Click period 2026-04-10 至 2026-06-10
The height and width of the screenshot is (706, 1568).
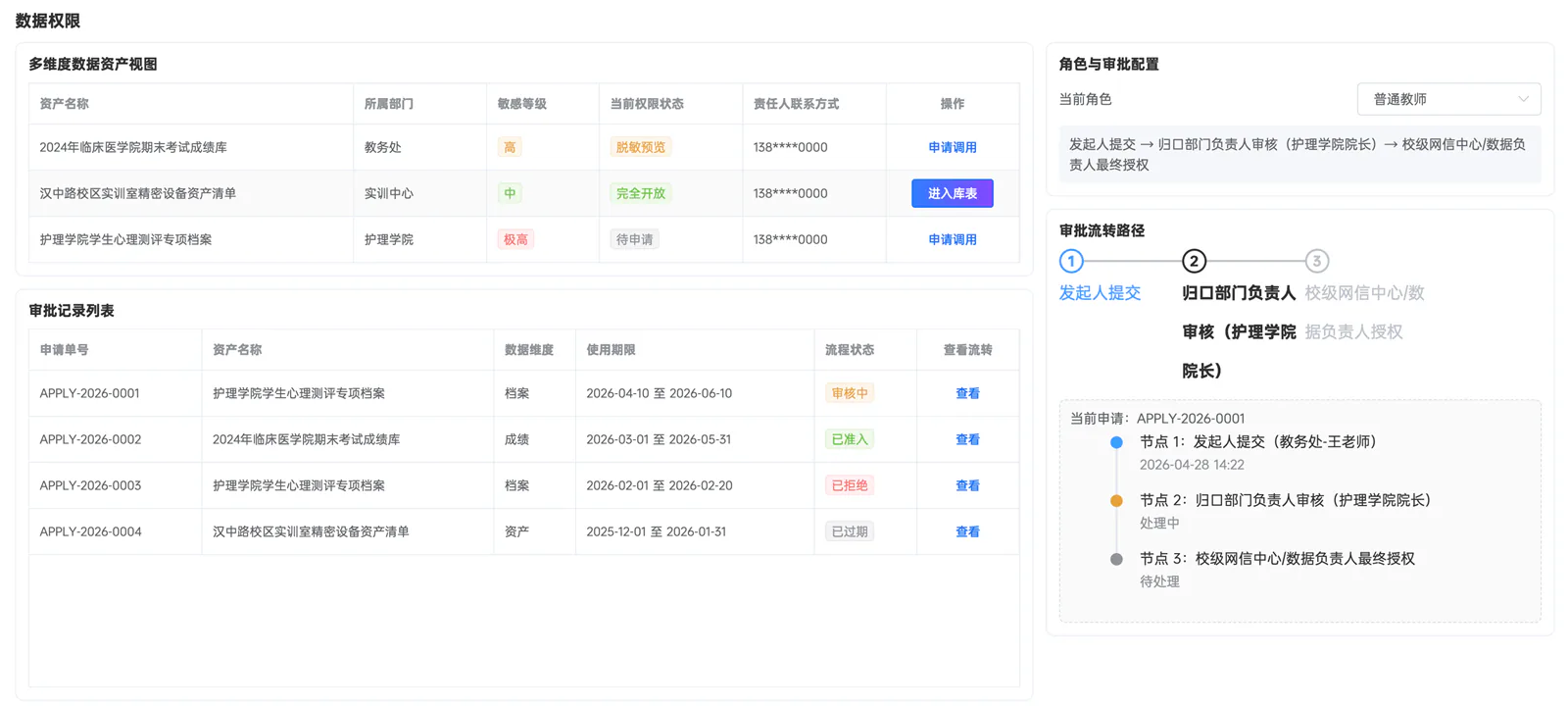pyautogui.click(x=659, y=393)
